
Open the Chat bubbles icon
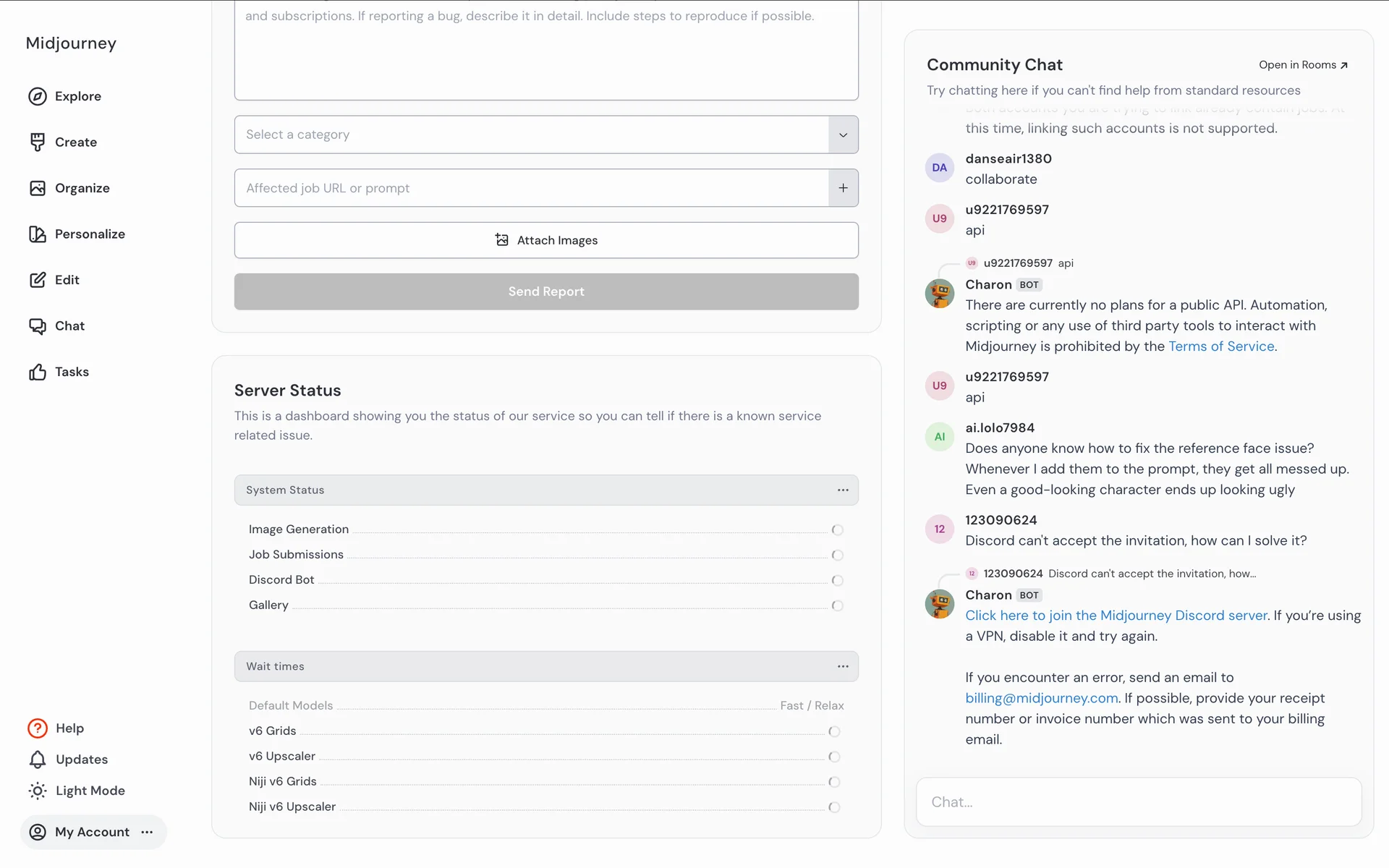tap(38, 325)
